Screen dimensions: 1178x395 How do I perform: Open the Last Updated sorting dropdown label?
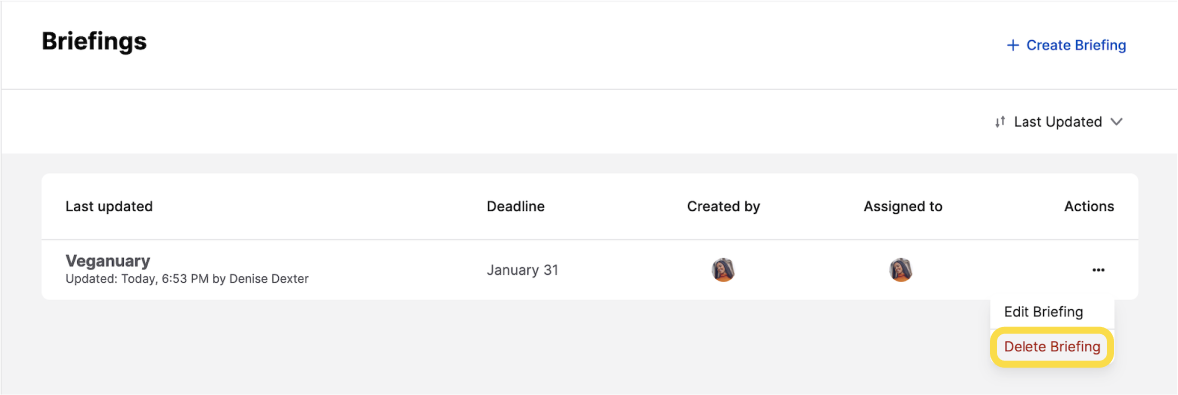(1058, 122)
